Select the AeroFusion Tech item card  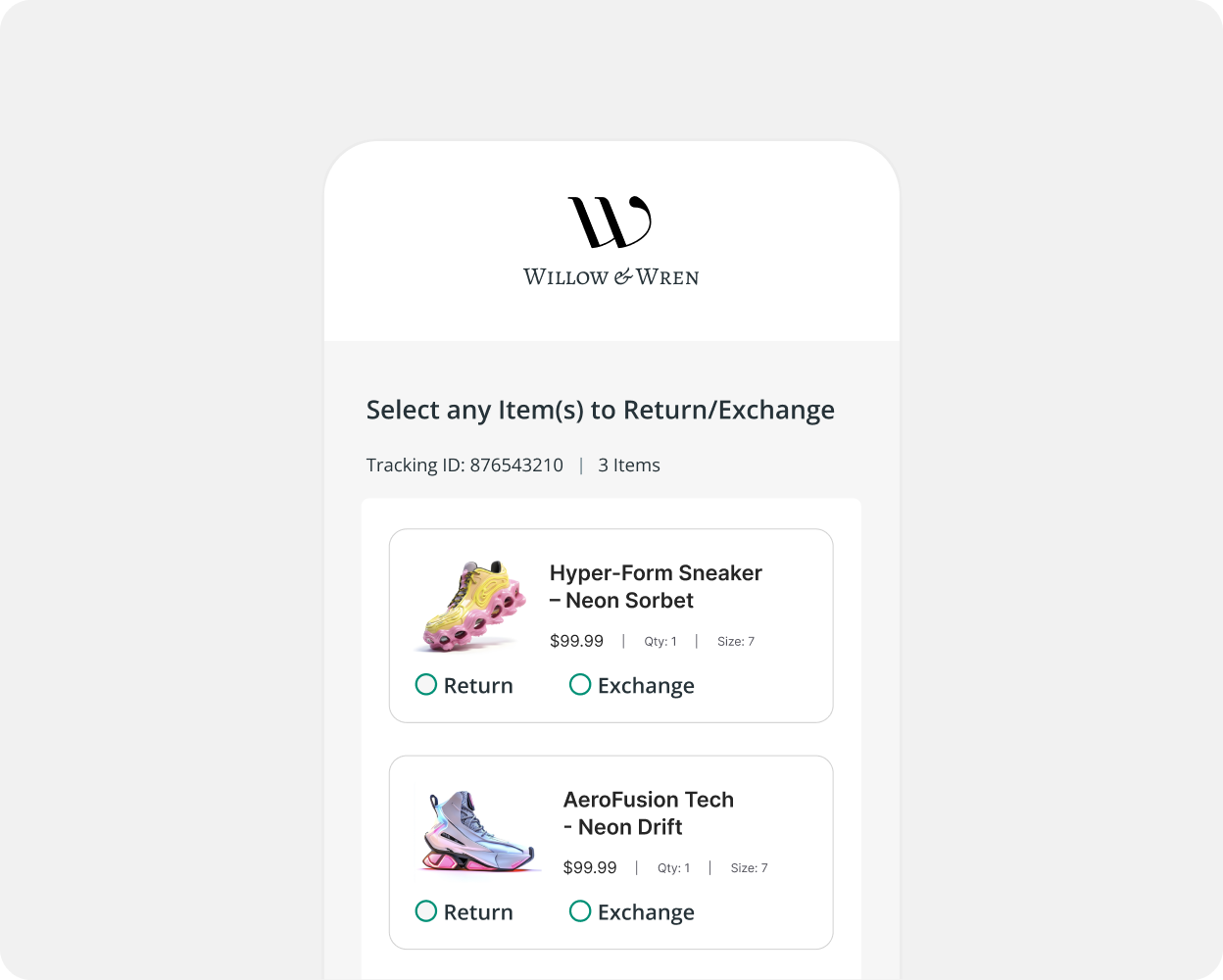(611, 852)
